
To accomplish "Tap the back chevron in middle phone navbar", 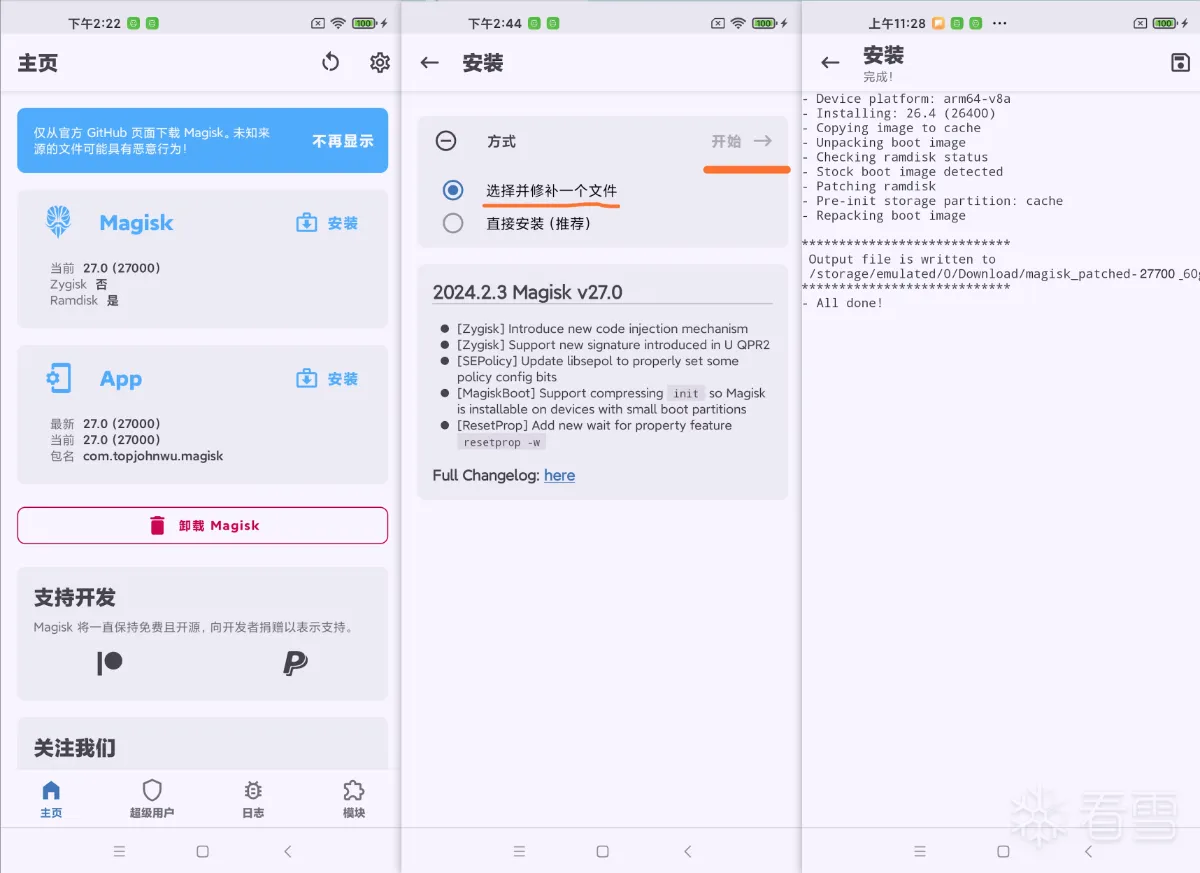I will click(x=688, y=851).
